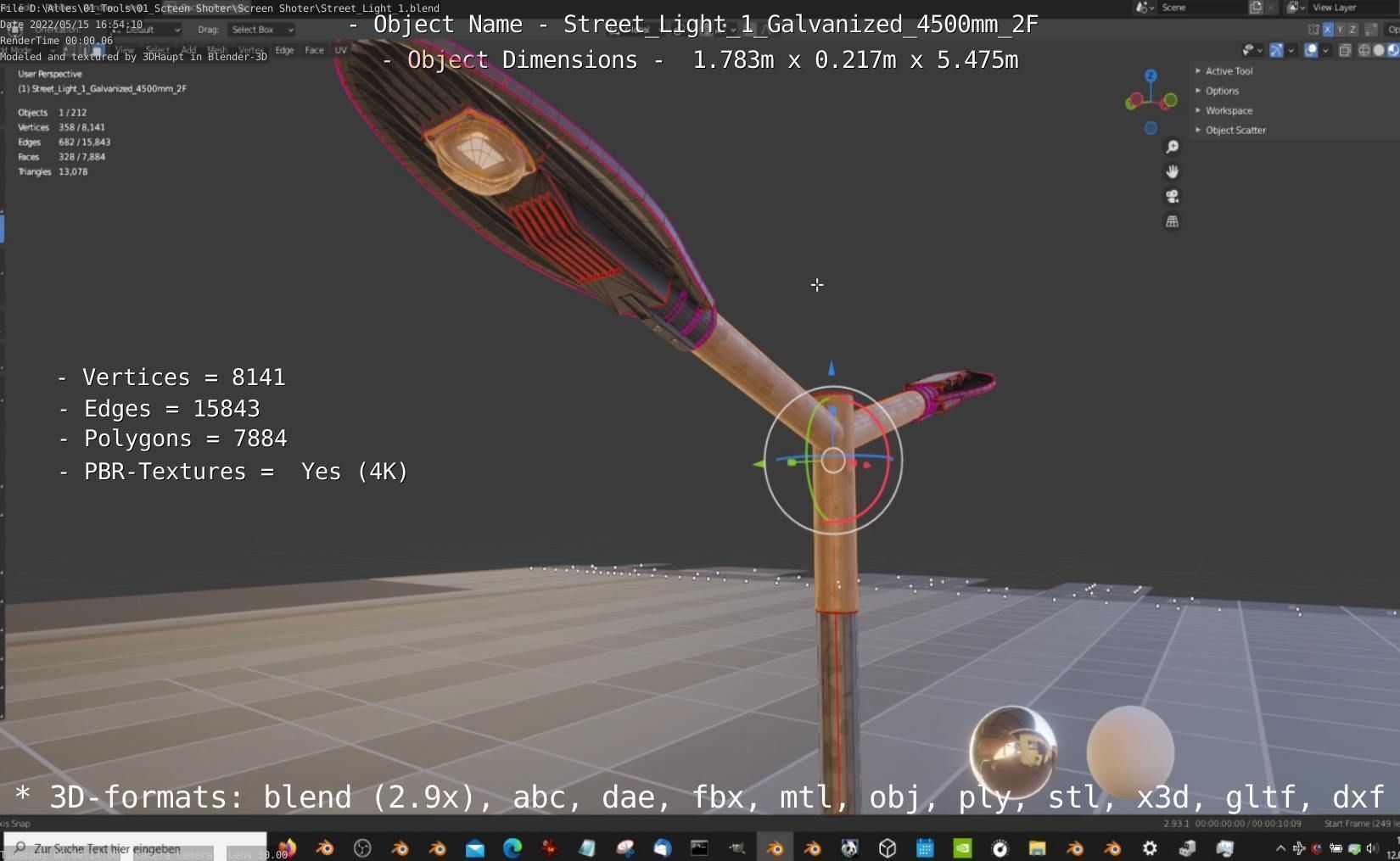The image size is (1400, 861).
Task: Click the volume speaker tray icon
Action: coord(1371,847)
